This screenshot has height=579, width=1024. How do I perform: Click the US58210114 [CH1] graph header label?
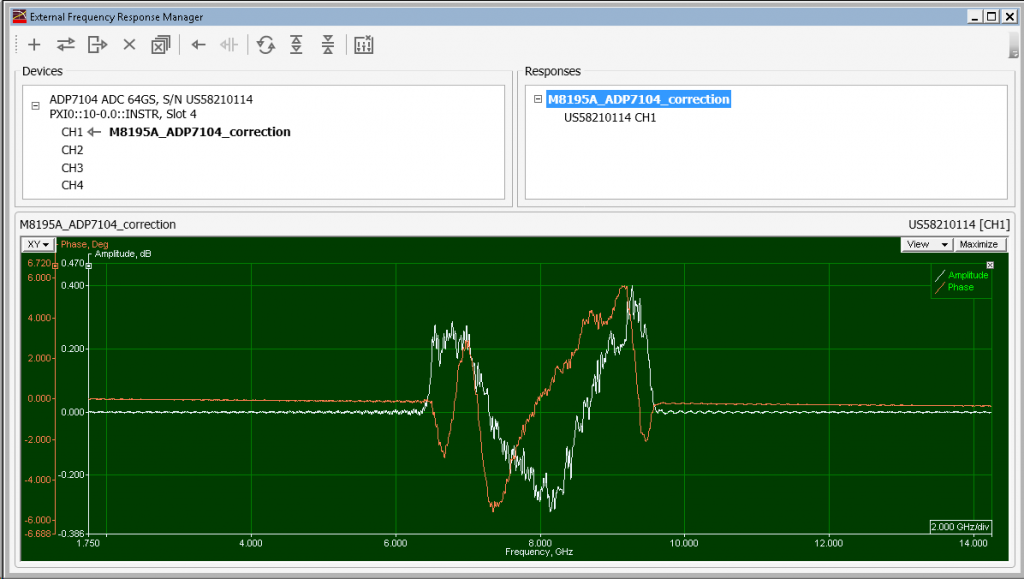point(959,225)
